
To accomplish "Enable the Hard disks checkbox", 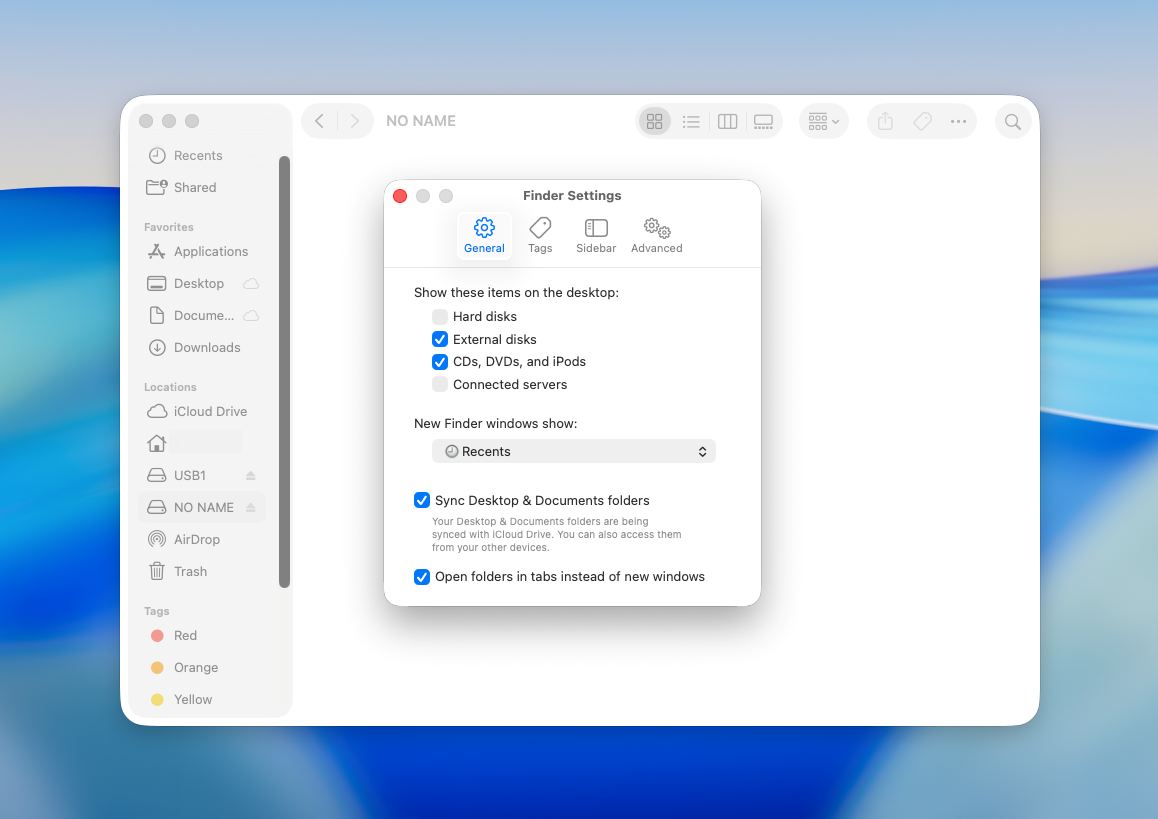I will click(439, 317).
